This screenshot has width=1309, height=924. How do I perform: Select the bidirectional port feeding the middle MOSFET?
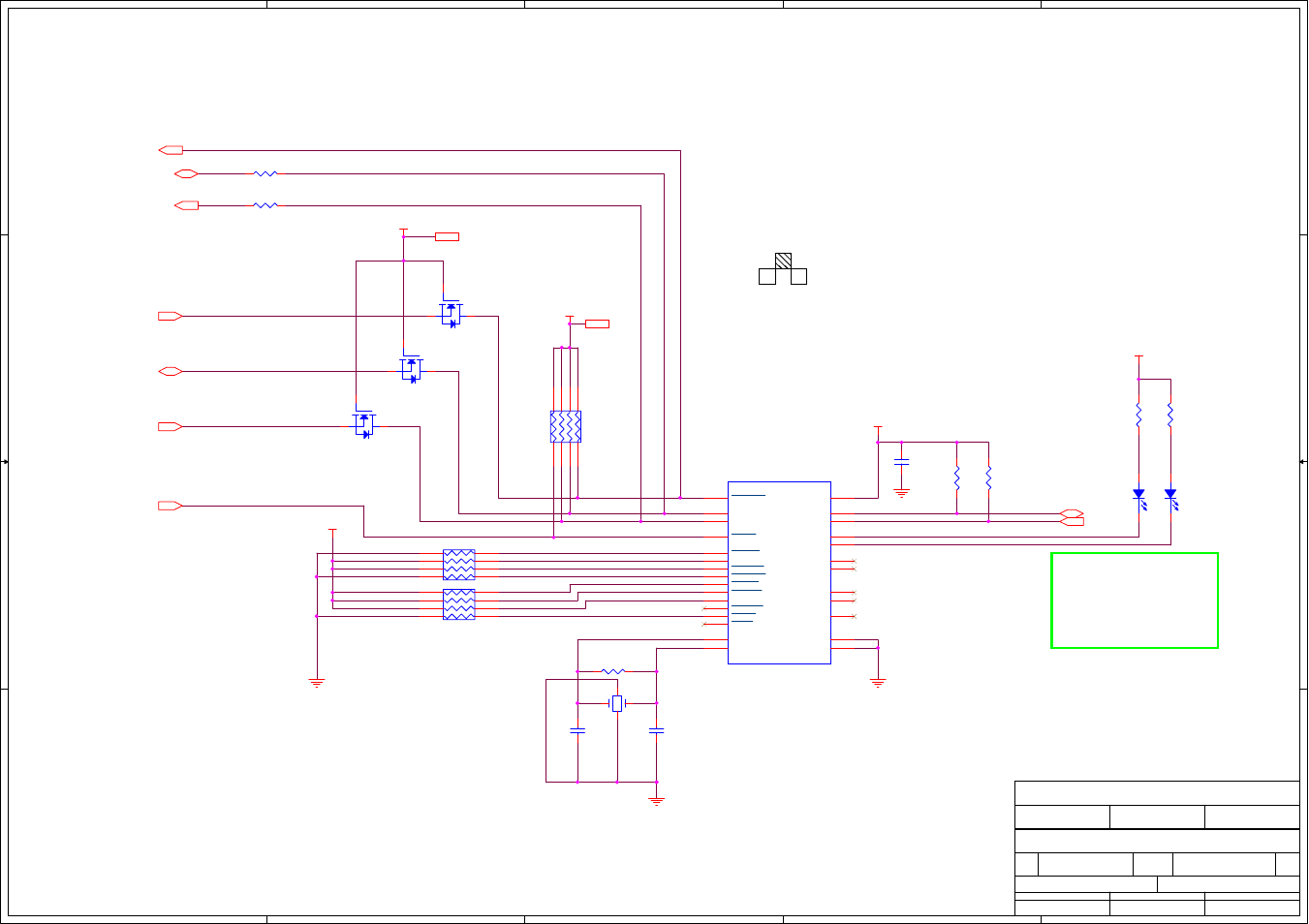click(x=171, y=371)
